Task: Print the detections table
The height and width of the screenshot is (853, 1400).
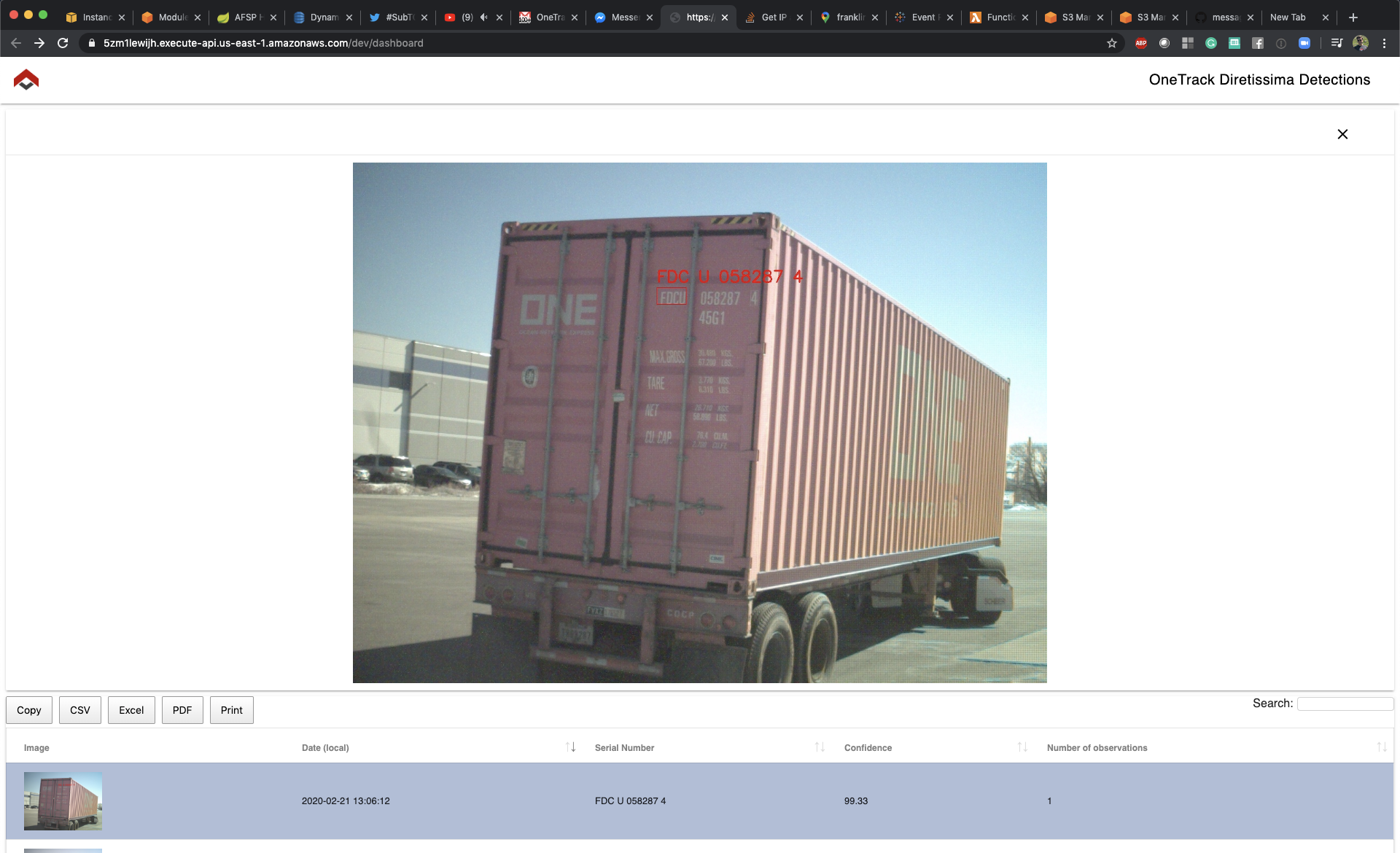Action: (x=232, y=710)
